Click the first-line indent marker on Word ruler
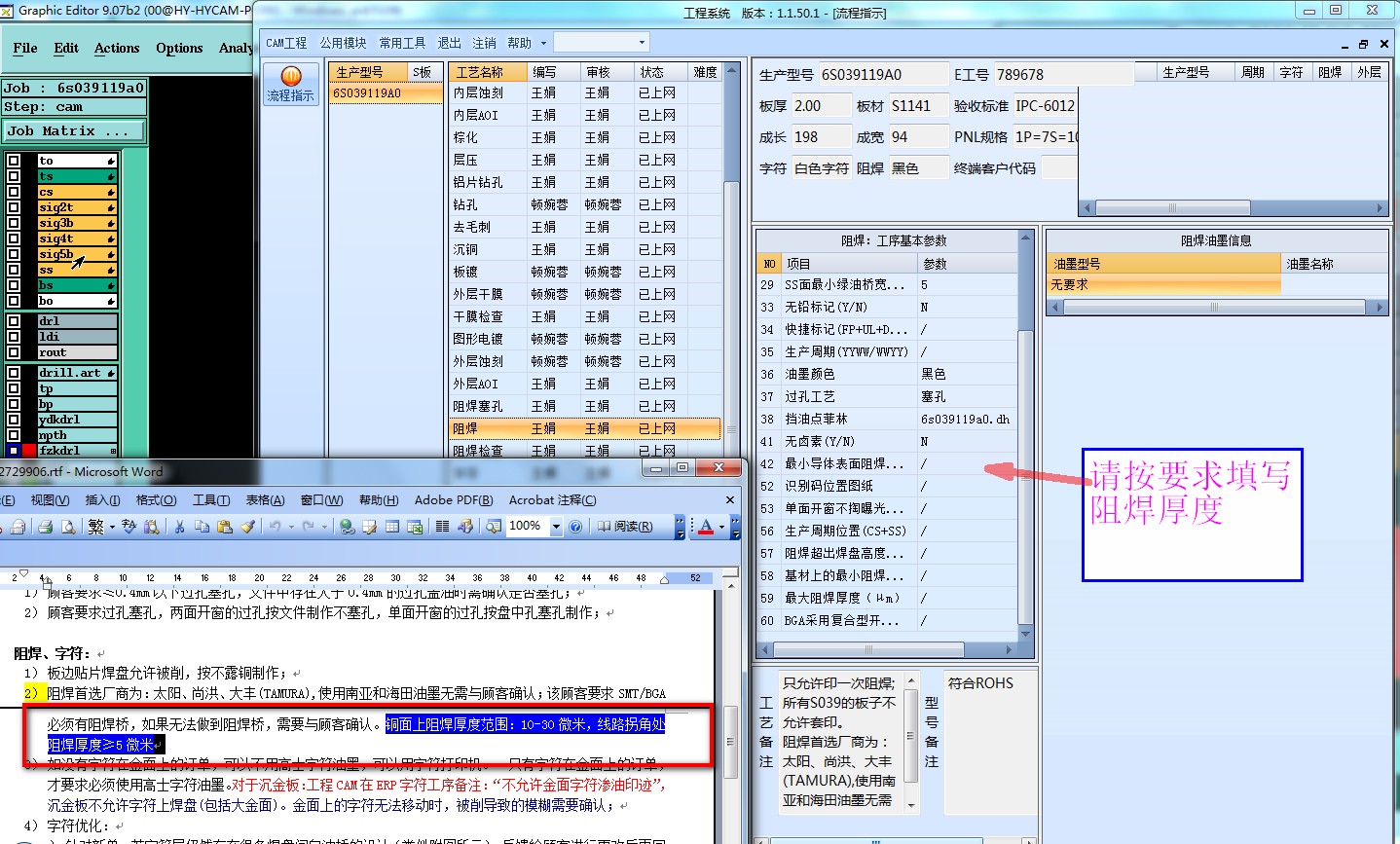 click(23, 572)
